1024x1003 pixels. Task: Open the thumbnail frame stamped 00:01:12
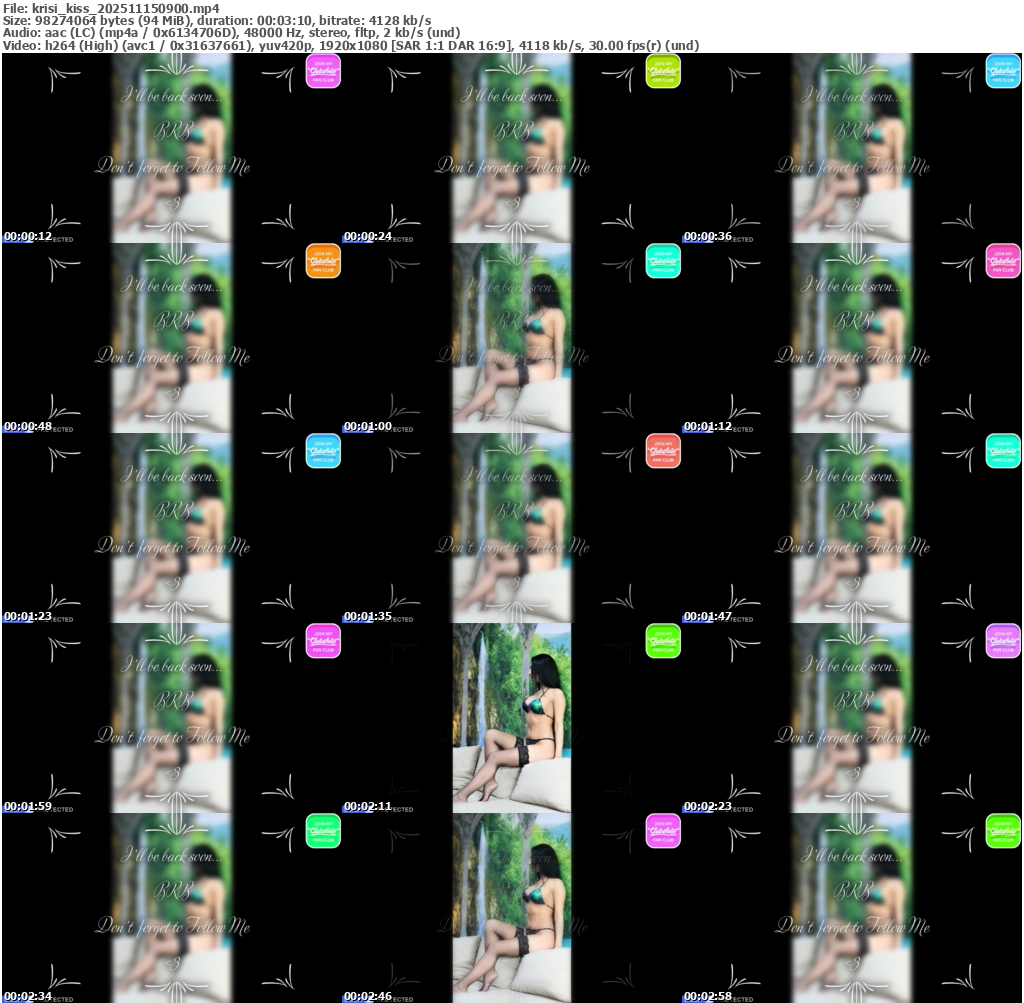pyautogui.click(x=852, y=338)
